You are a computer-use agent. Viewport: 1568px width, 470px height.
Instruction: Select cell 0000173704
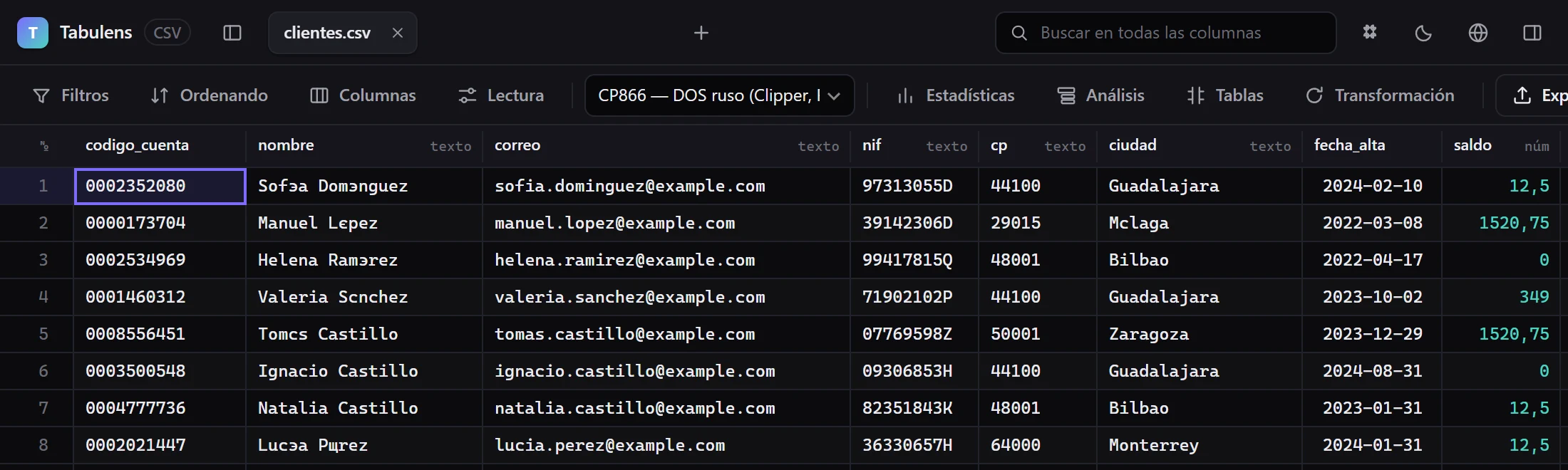pyautogui.click(x=160, y=224)
